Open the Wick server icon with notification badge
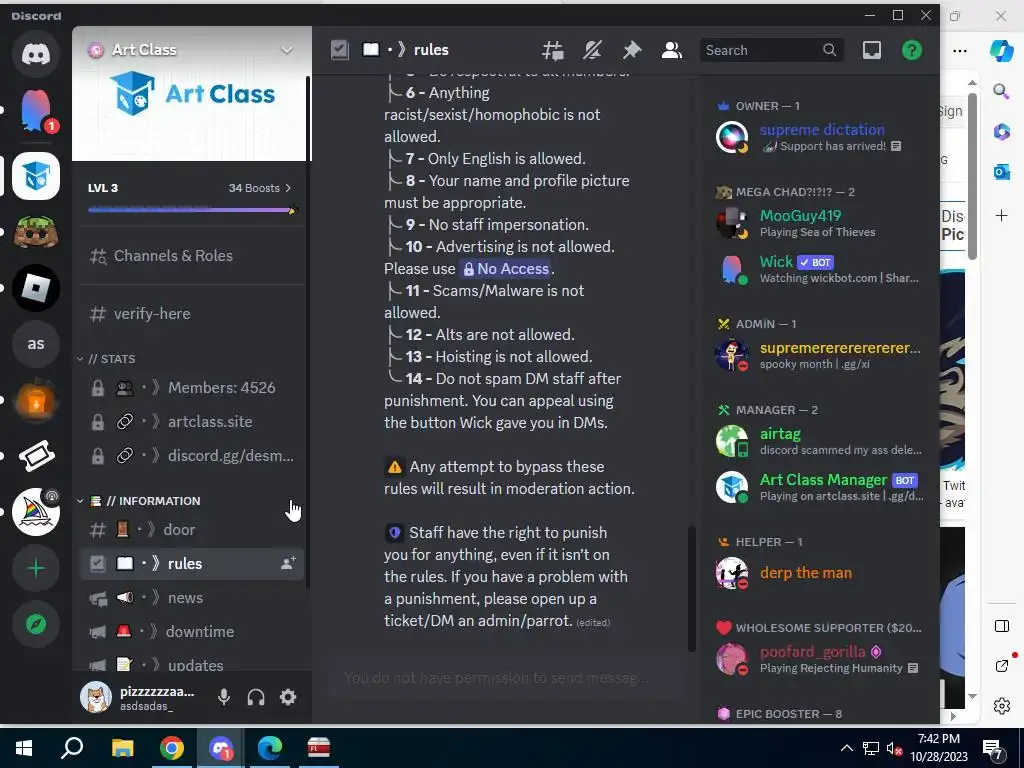This screenshot has width=1024, height=768. (x=36, y=113)
